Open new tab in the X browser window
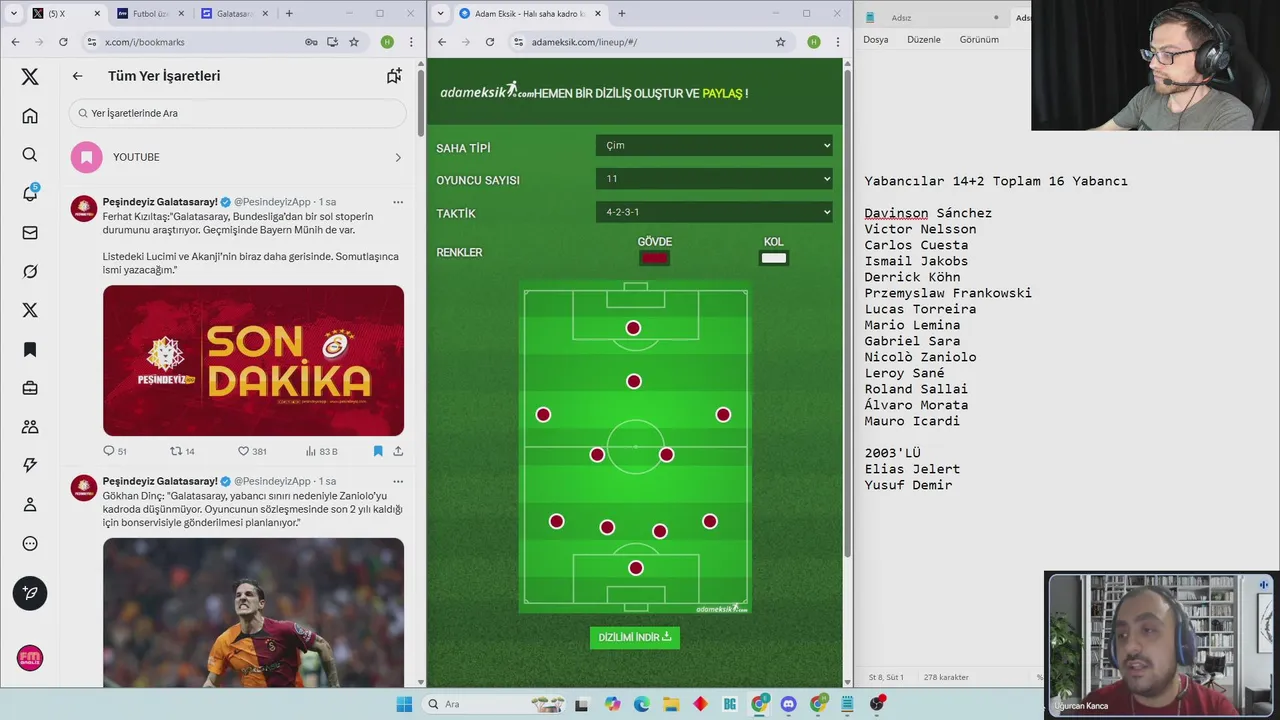Screen dimensions: 1280x720 (289, 13)
